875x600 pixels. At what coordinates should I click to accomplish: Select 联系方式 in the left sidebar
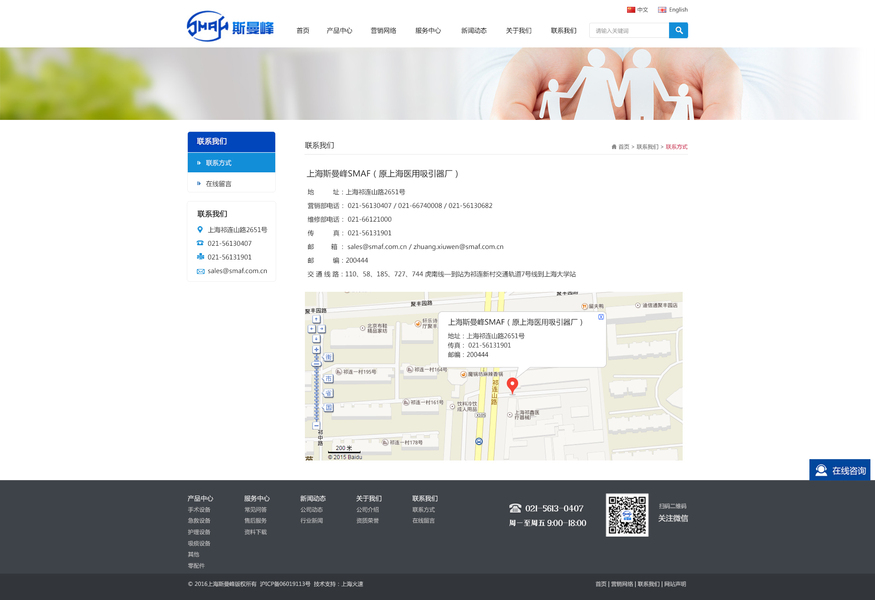[x=231, y=162]
